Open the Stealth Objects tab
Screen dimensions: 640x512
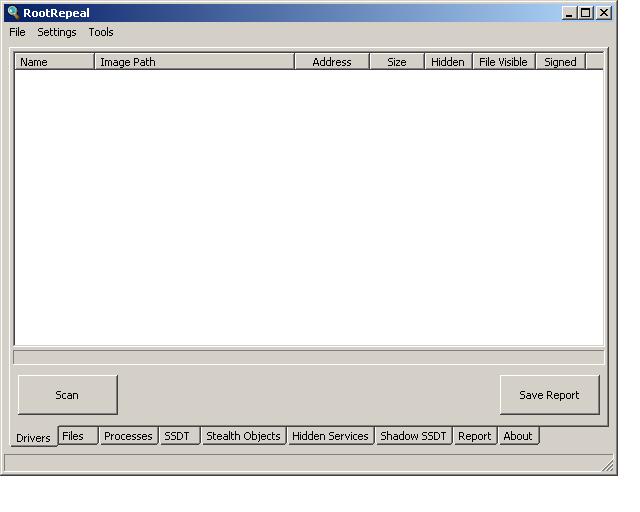tap(243, 436)
